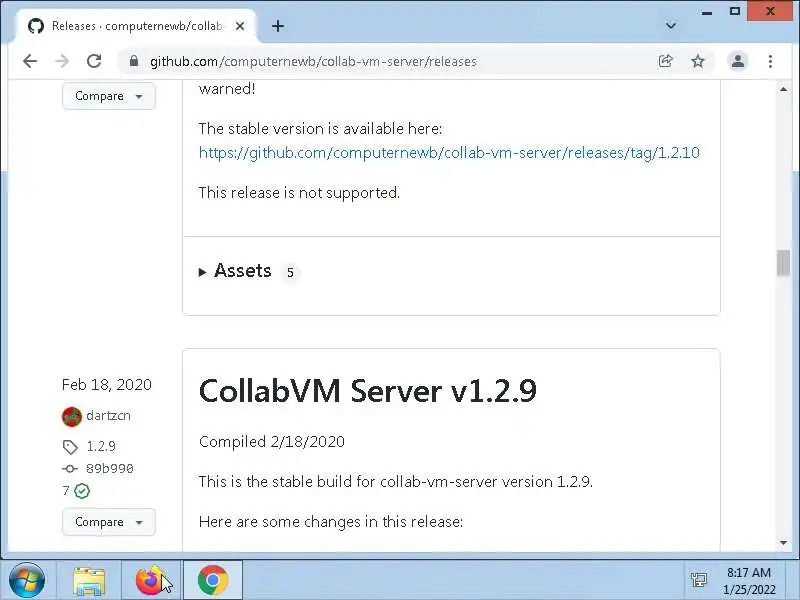
Task: Switch to Chrome in the taskbar
Action: [x=212, y=581]
